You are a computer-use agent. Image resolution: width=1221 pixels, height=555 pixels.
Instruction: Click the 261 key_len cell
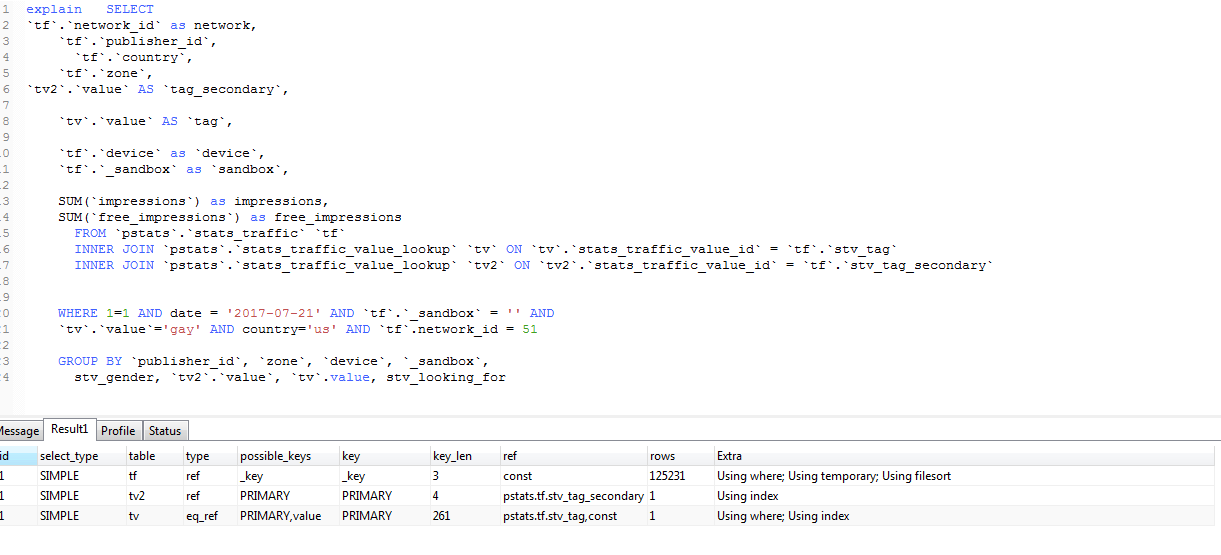click(x=442, y=516)
